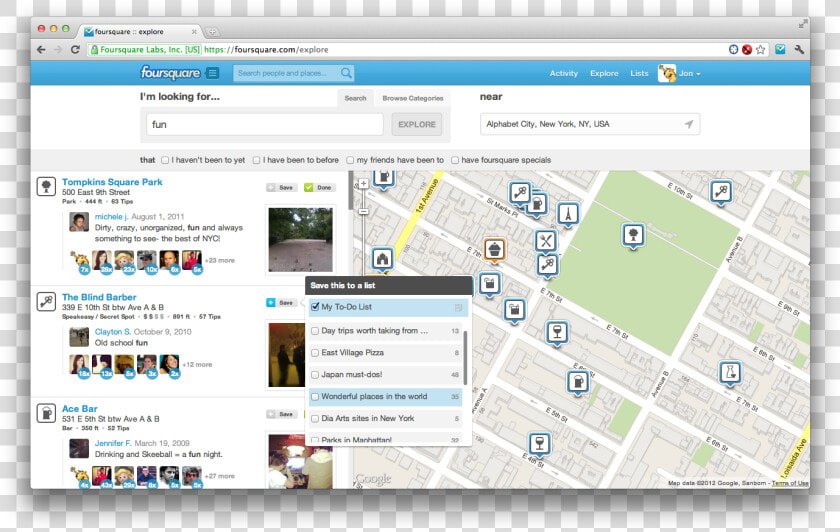The height and width of the screenshot is (532, 840).
Task: Check the "my friends have been to" filter
Action: pos(350,160)
